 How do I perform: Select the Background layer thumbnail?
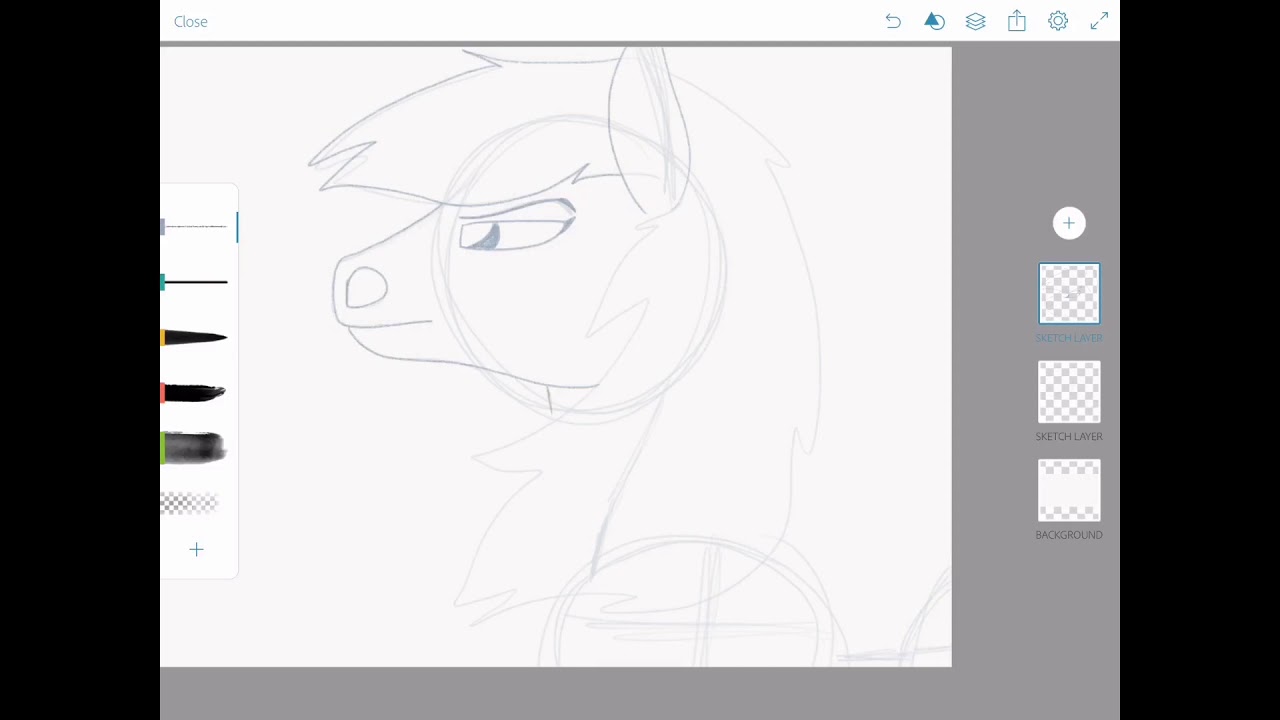(1069, 490)
